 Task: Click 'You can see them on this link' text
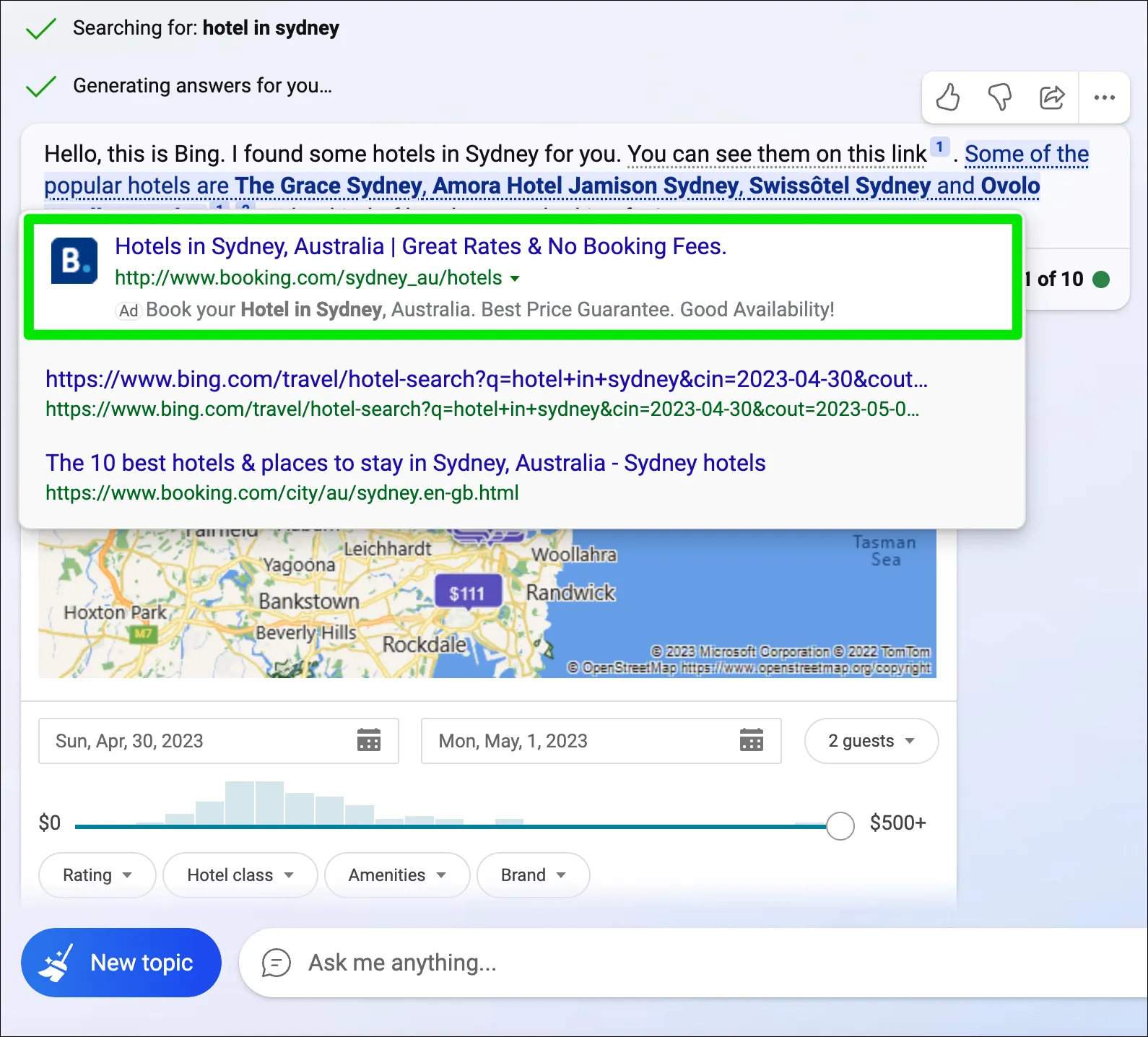coord(777,154)
